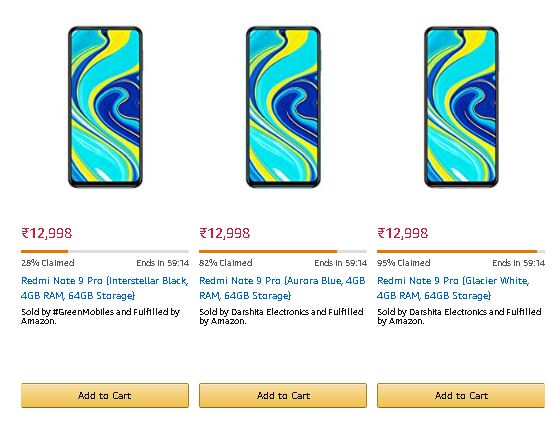The image size is (554, 421).
Task: Click the ₹12,998 price of Interstellar Black
Action: tap(47, 233)
